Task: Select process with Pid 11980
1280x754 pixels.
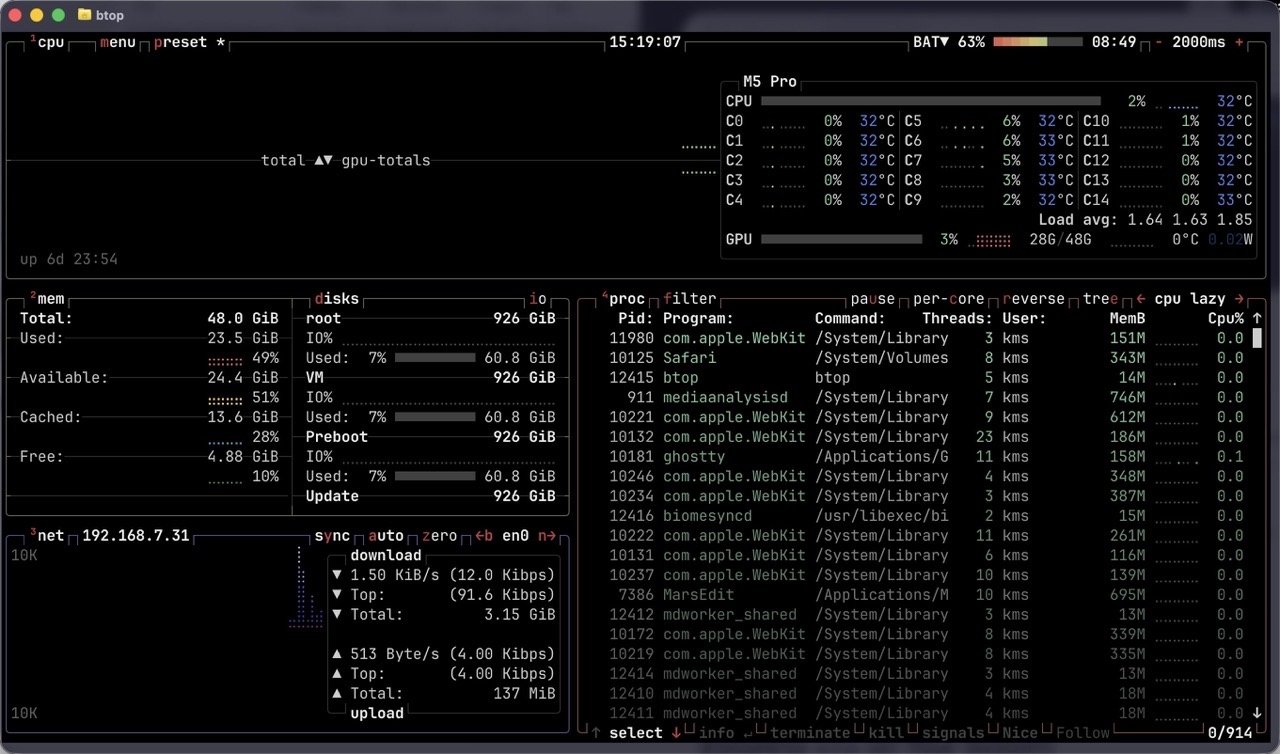Action: click(927, 338)
